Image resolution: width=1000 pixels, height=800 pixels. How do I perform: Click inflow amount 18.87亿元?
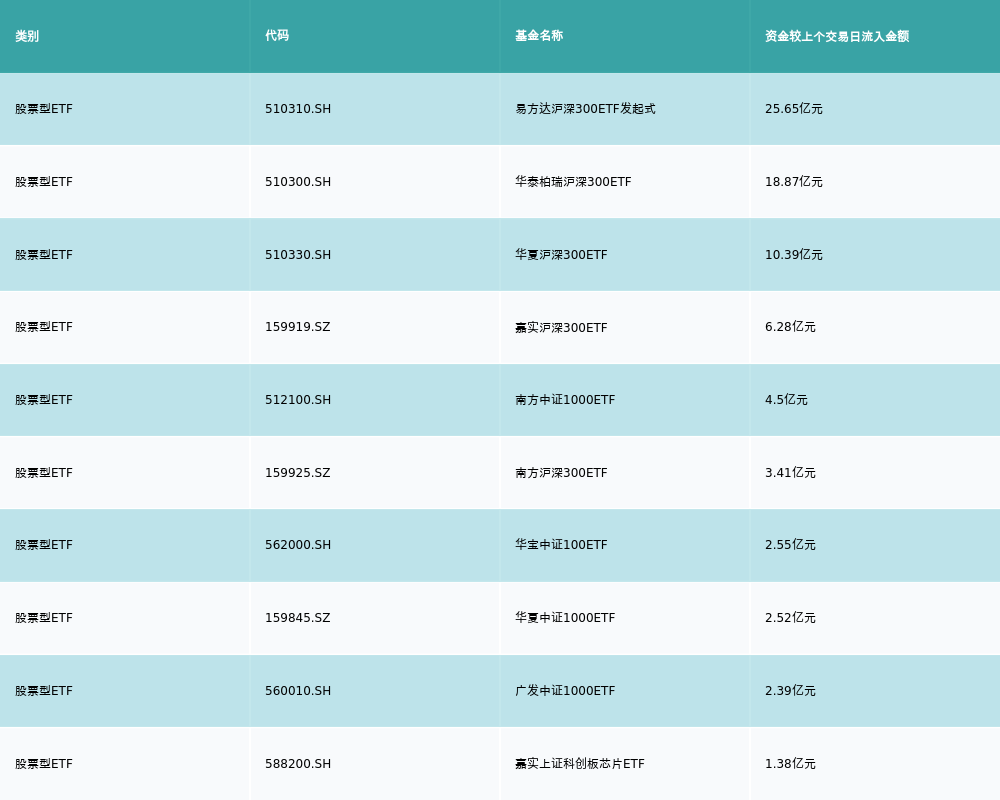(x=794, y=182)
